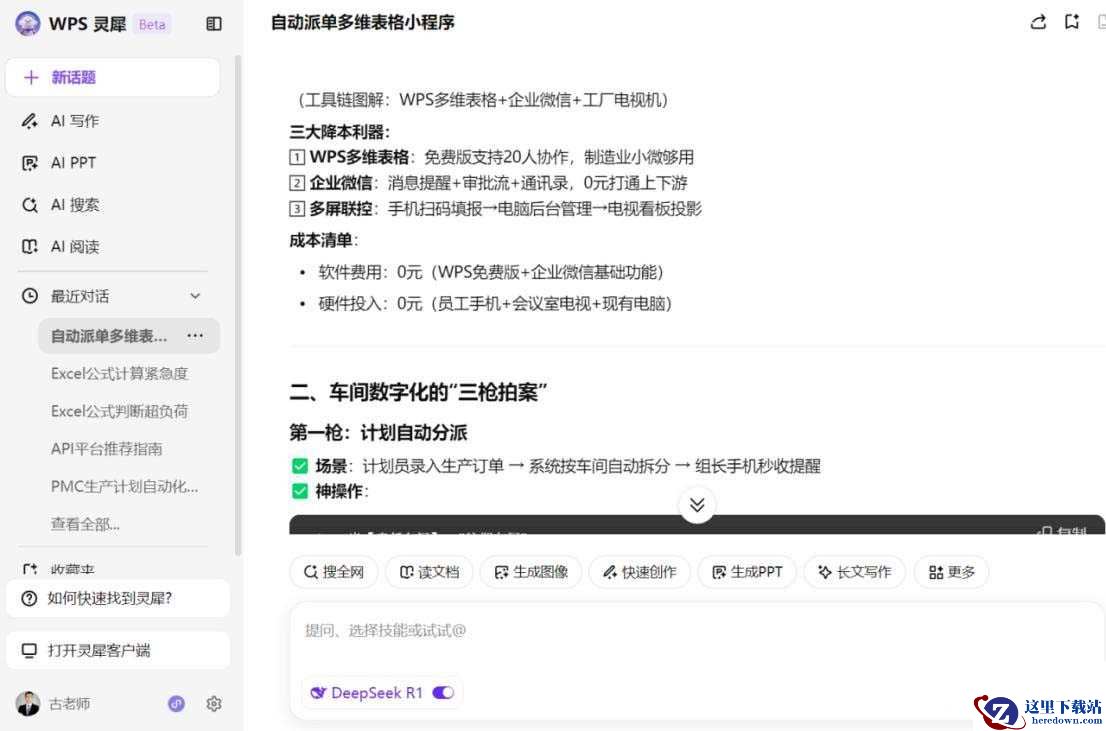
Task: Click the 长文写作 skill chip
Action: click(x=854, y=572)
